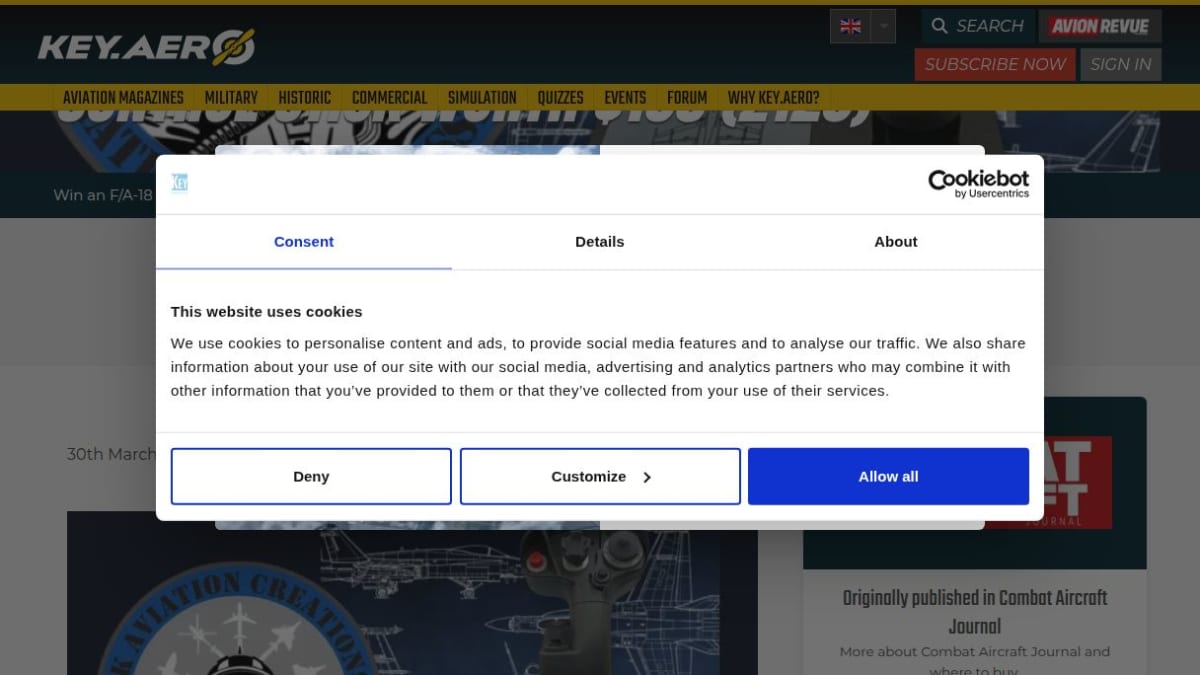Open the Simulation menu

[482, 98]
